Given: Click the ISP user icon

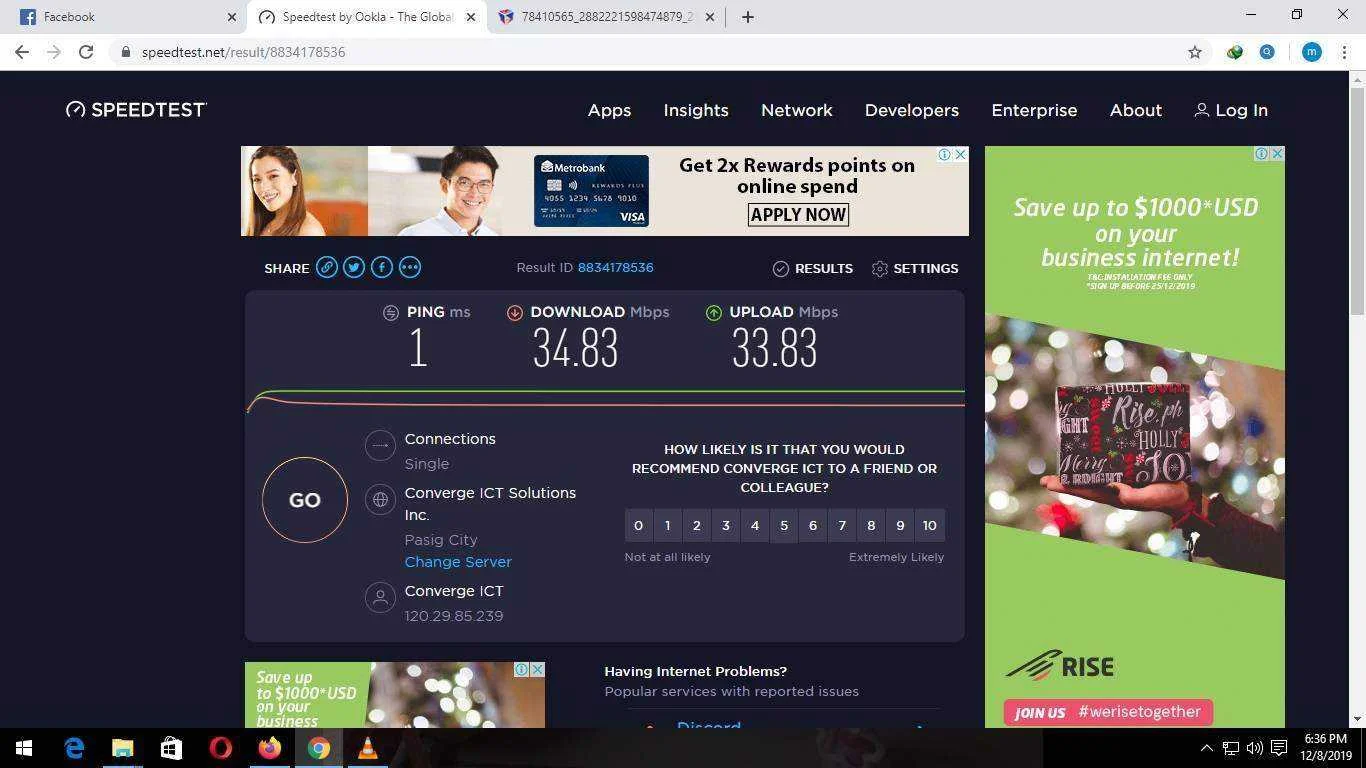Looking at the screenshot, I should (x=380, y=598).
